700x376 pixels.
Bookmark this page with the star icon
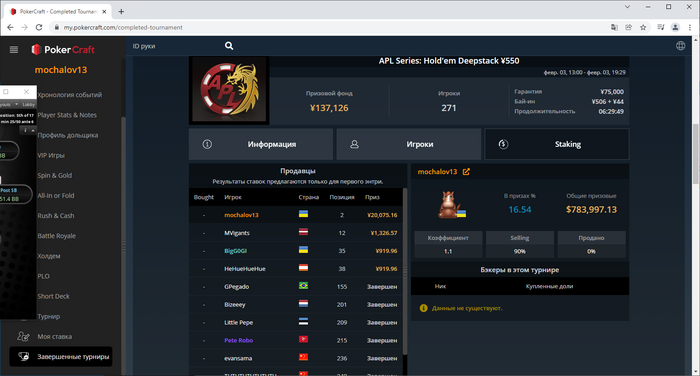pyautogui.click(x=643, y=27)
